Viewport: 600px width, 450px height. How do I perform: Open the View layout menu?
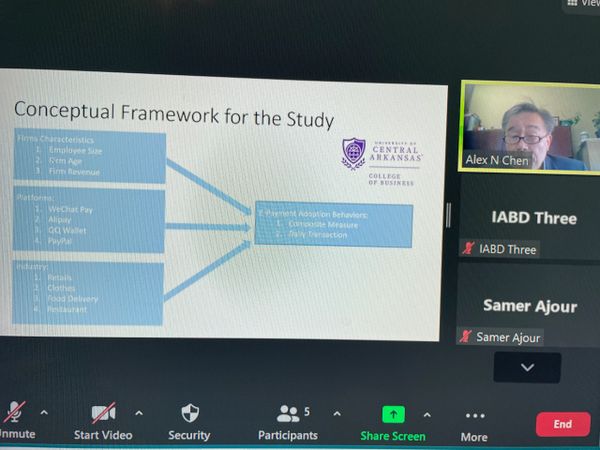580,4
